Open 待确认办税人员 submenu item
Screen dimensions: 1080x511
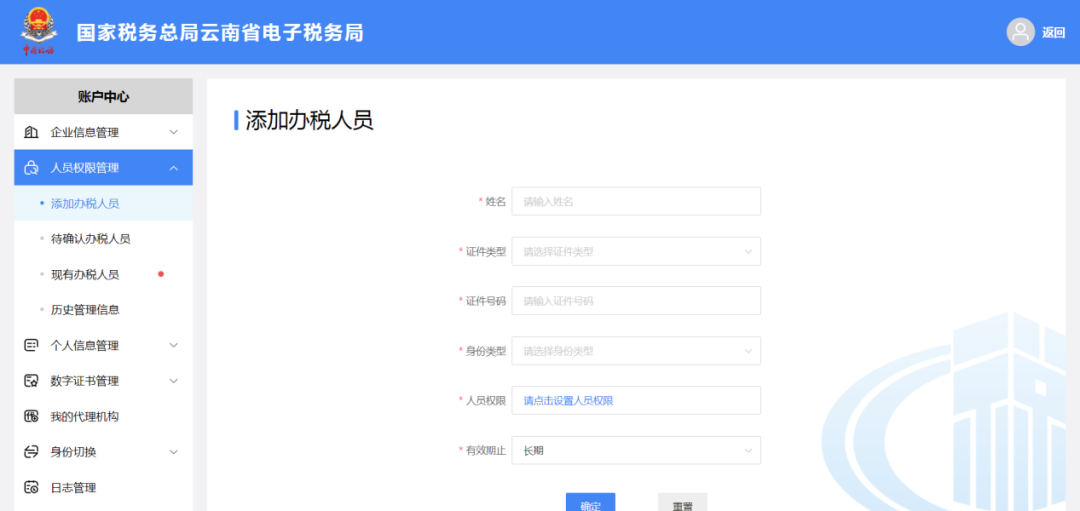tap(90, 239)
